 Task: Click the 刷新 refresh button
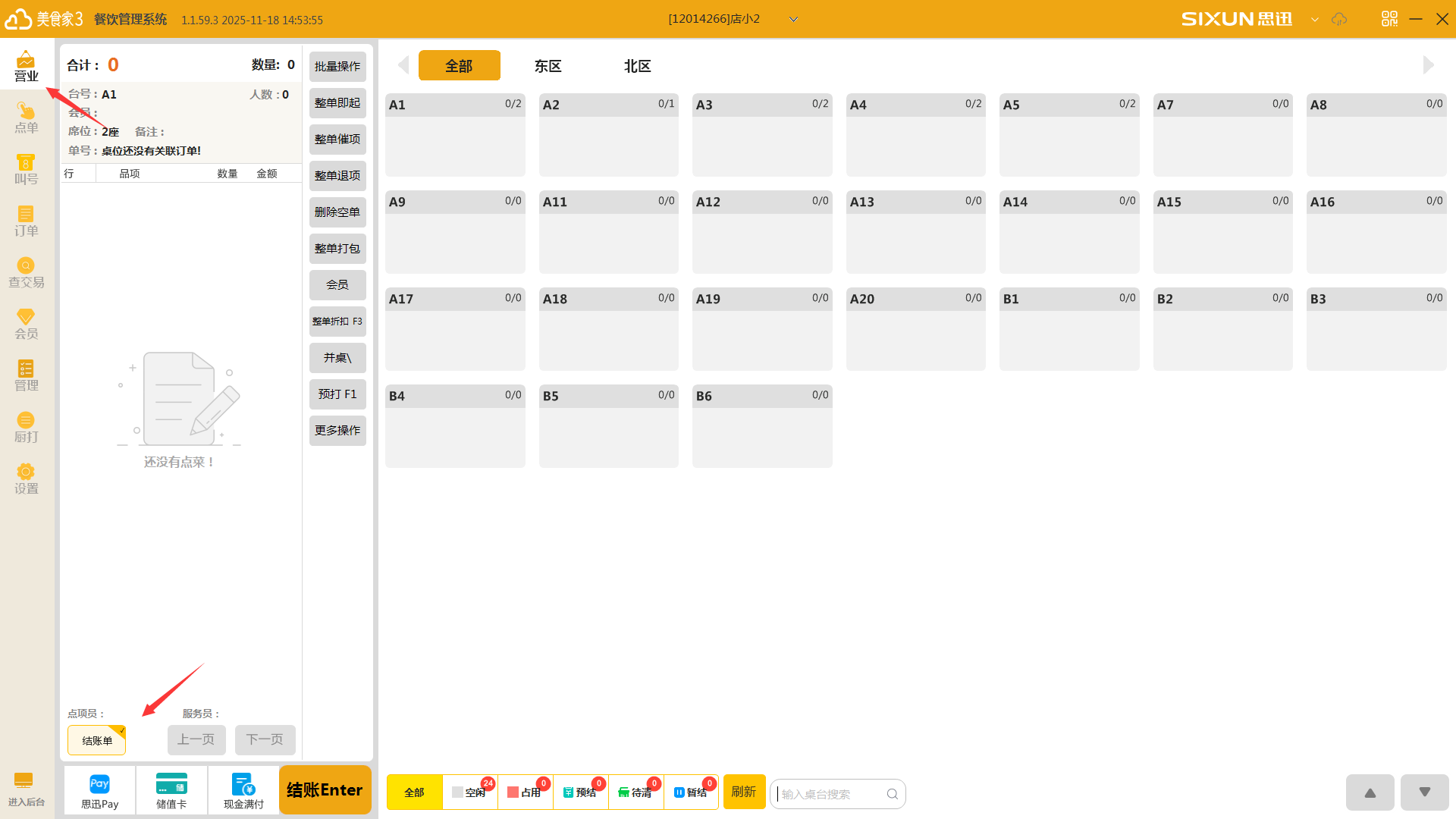pyautogui.click(x=743, y=792)
